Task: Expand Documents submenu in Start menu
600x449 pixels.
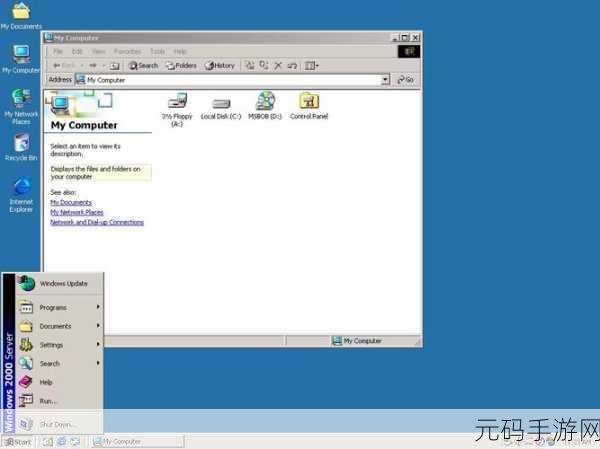Action: coord(59,326)
